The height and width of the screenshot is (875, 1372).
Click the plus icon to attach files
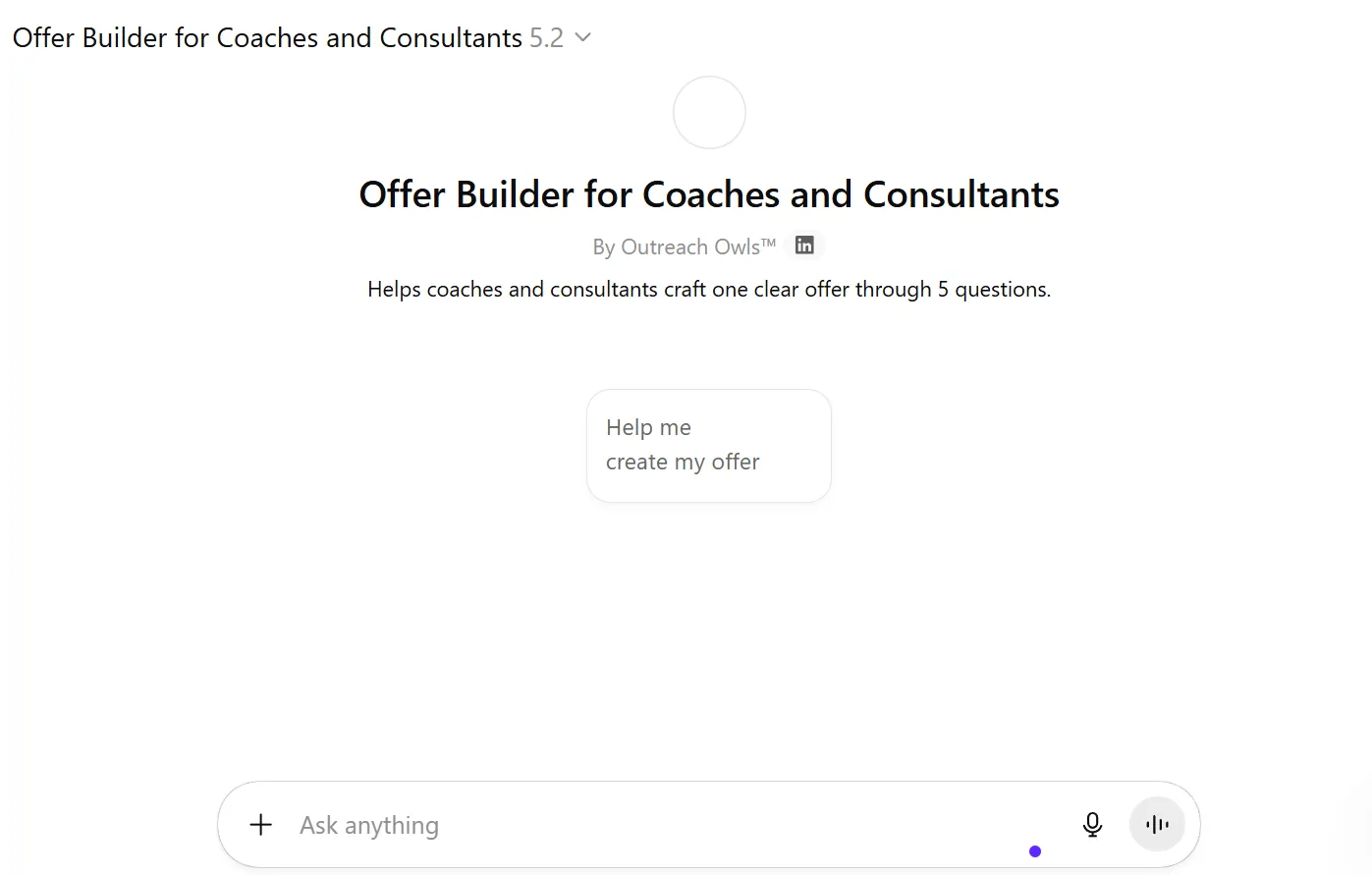261,825
